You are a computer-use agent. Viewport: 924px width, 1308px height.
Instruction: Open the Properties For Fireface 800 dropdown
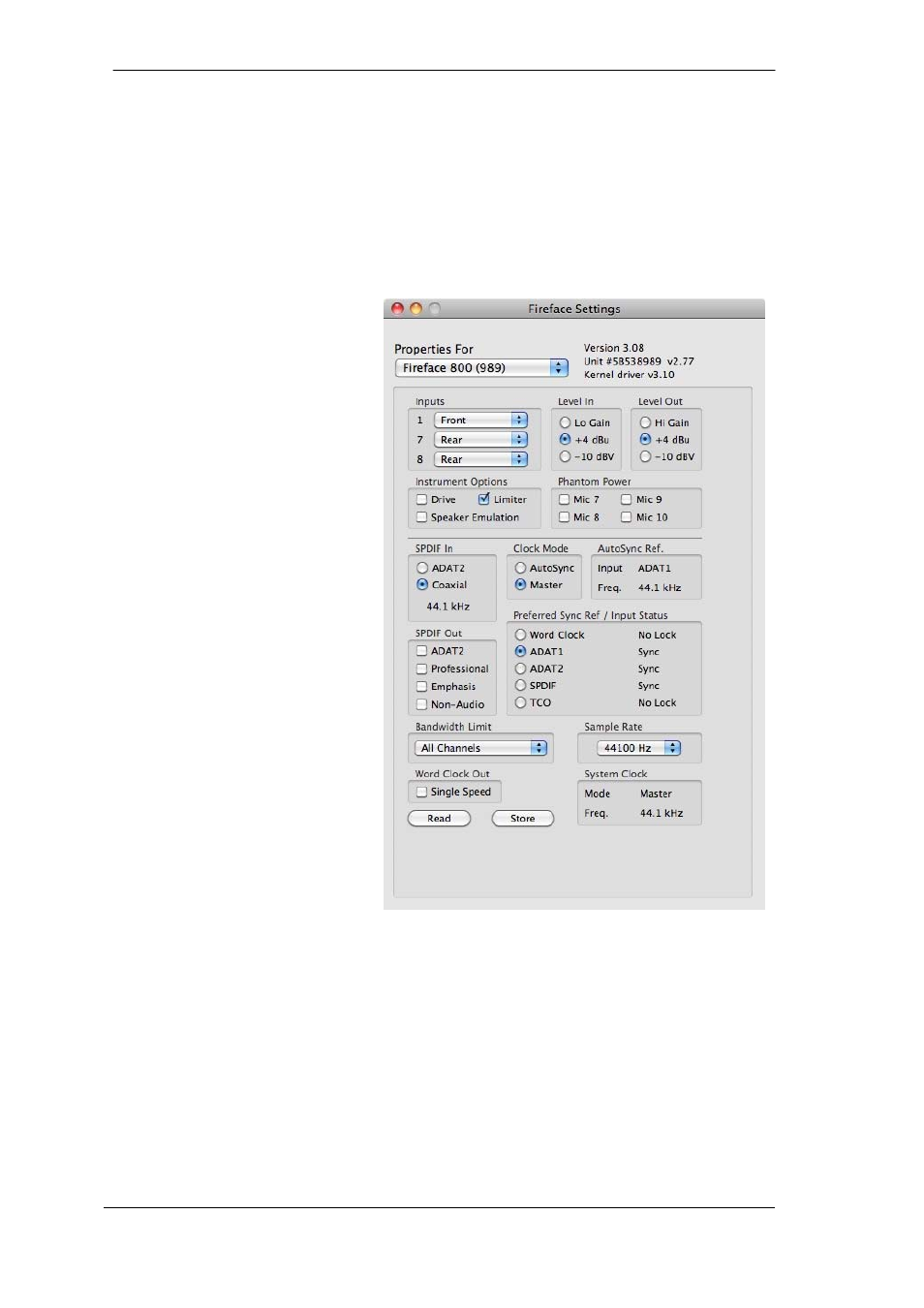481,368
